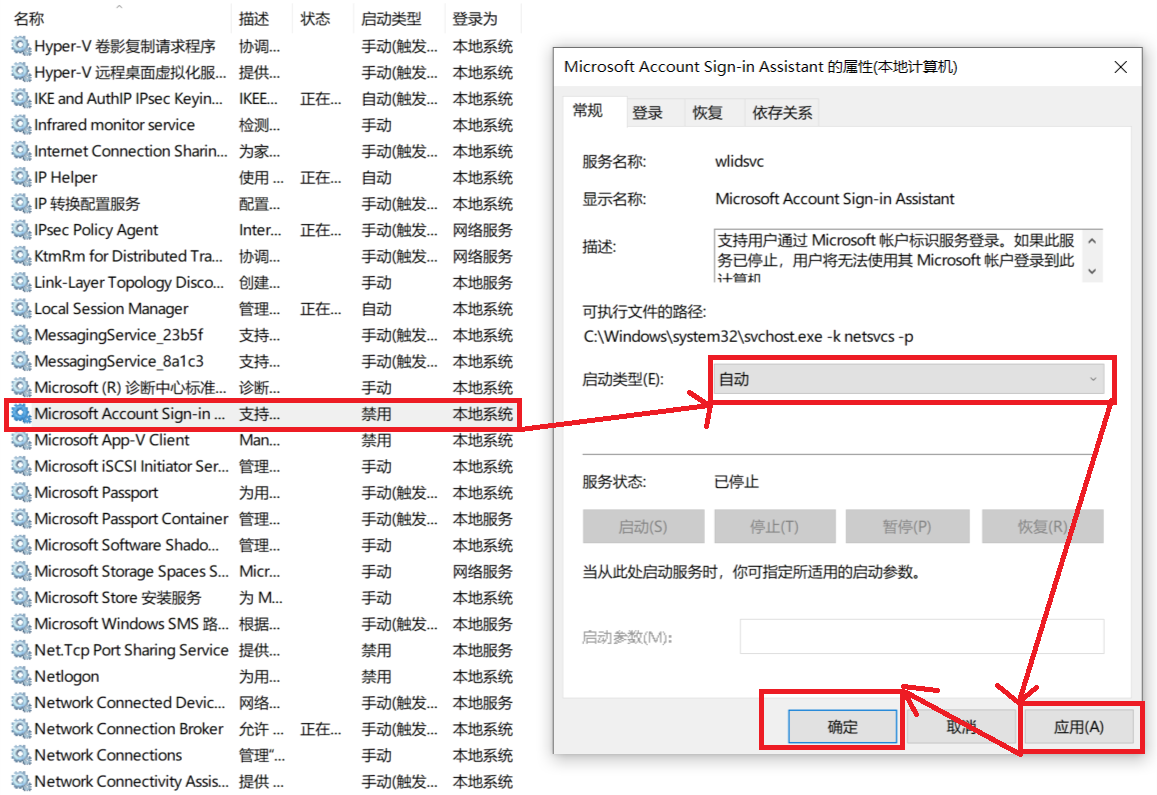Sort services by the 名称 column header
Viewport: 1157px width, 795px height.
30,19
